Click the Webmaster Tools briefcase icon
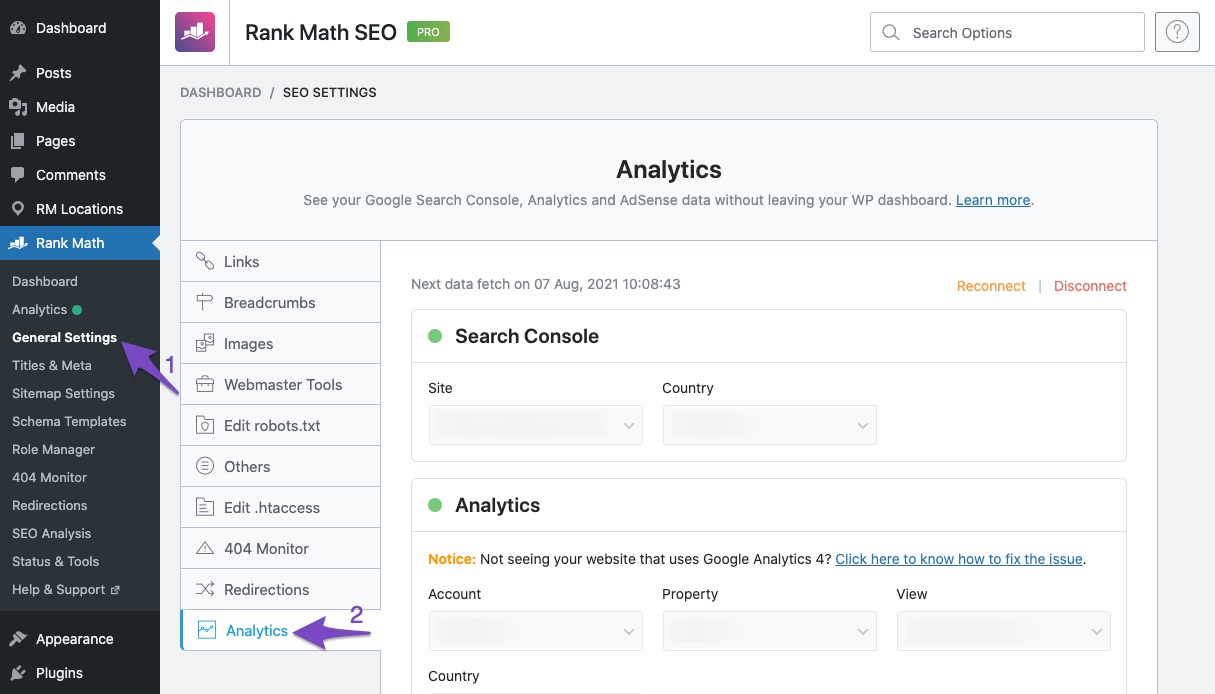This screenshot has height=694, width=1215. pyautogui.click(x=205, y=385)
